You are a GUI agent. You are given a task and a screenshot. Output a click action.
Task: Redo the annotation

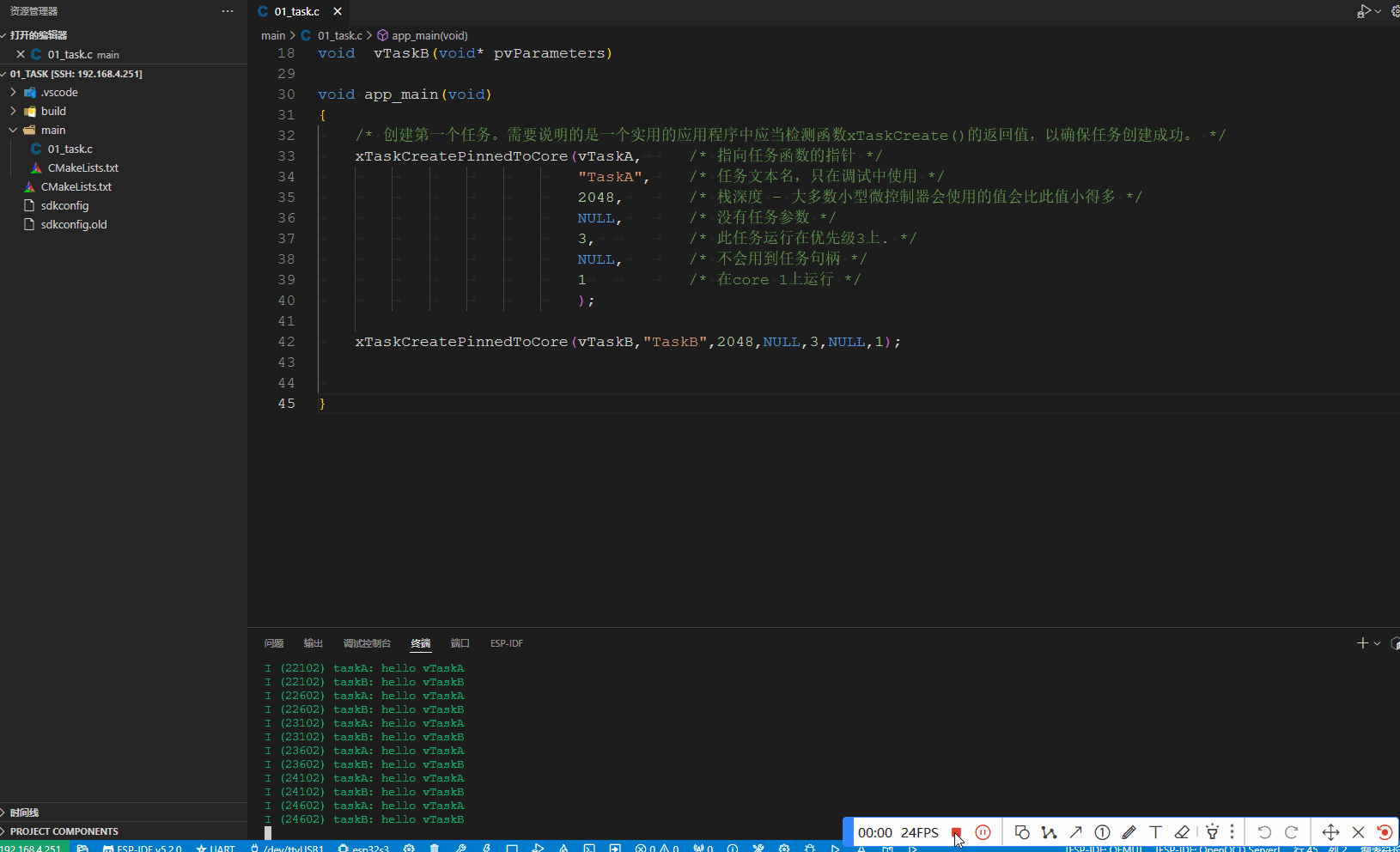tap(1291, 832)
